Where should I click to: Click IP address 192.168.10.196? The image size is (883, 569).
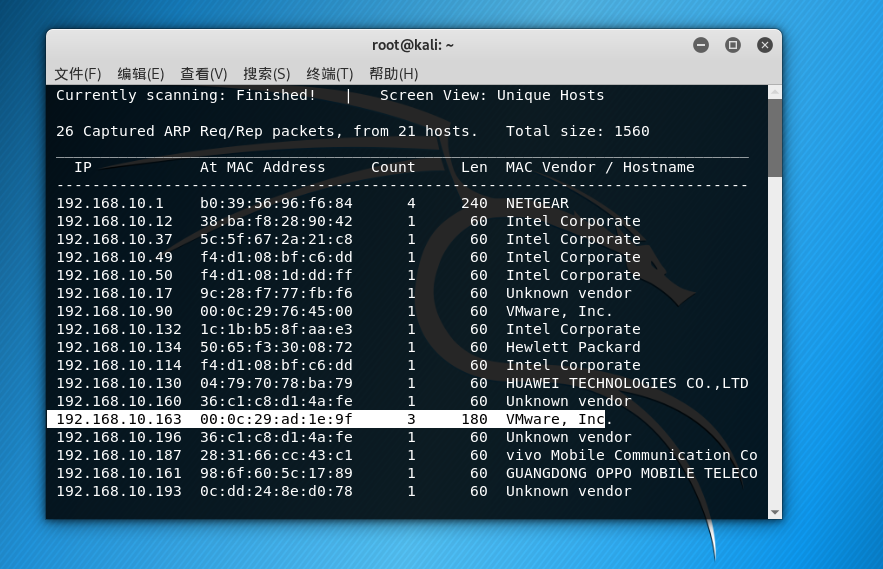pos(119,438)
